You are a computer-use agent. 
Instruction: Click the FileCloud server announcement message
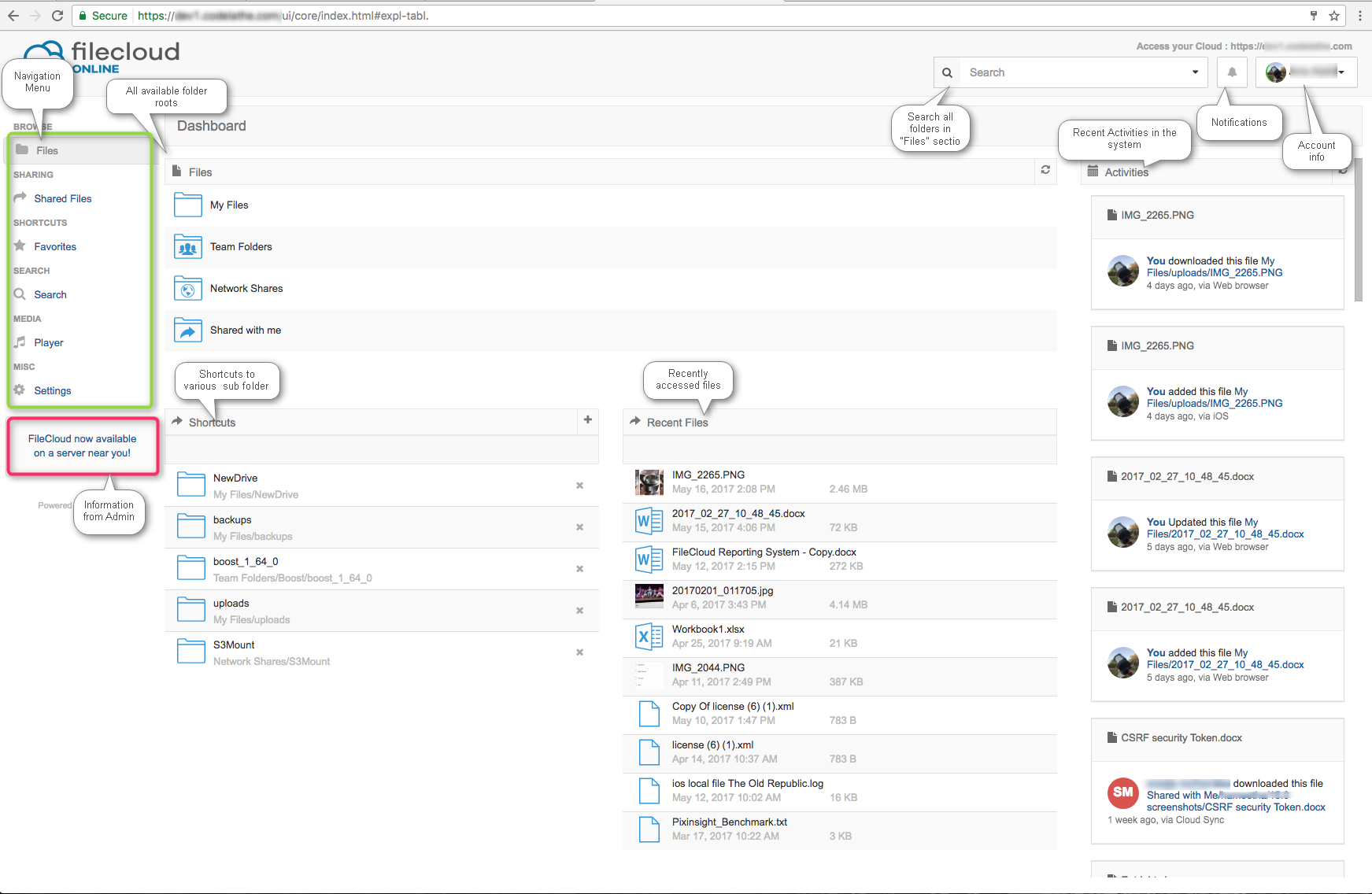tap(83, 446)
